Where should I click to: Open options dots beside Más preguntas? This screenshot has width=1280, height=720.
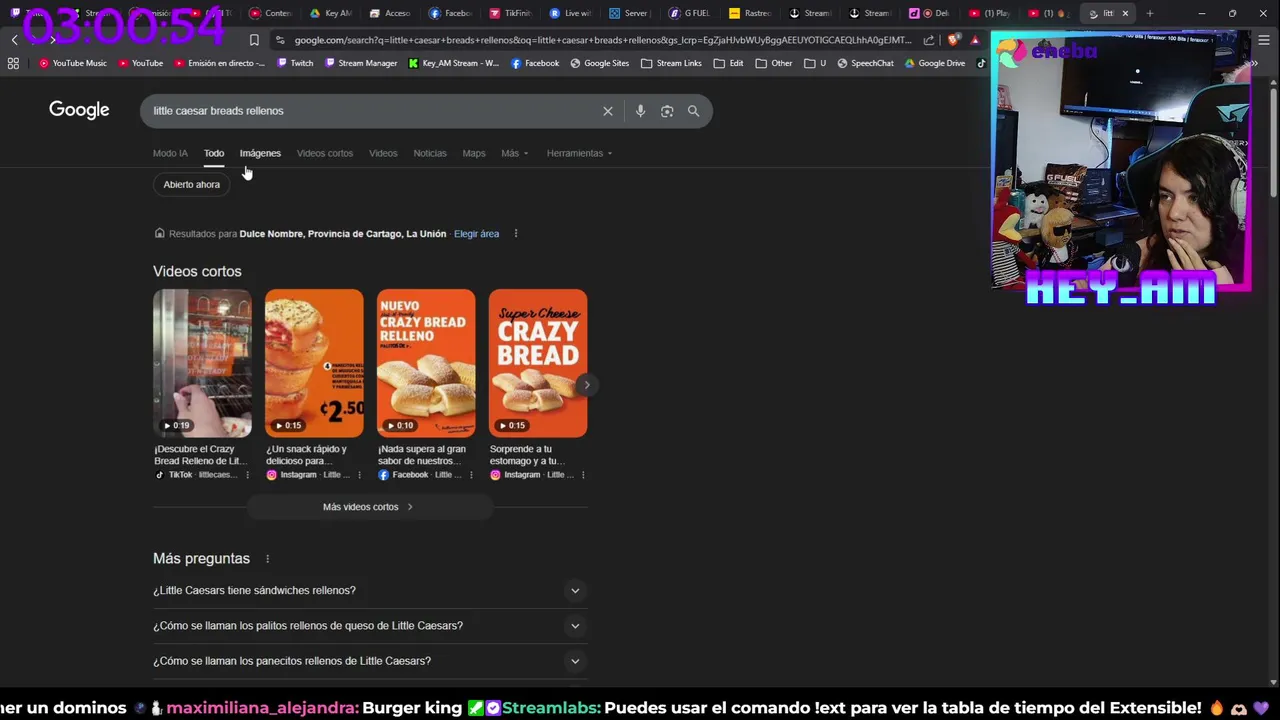click(267, 559)
